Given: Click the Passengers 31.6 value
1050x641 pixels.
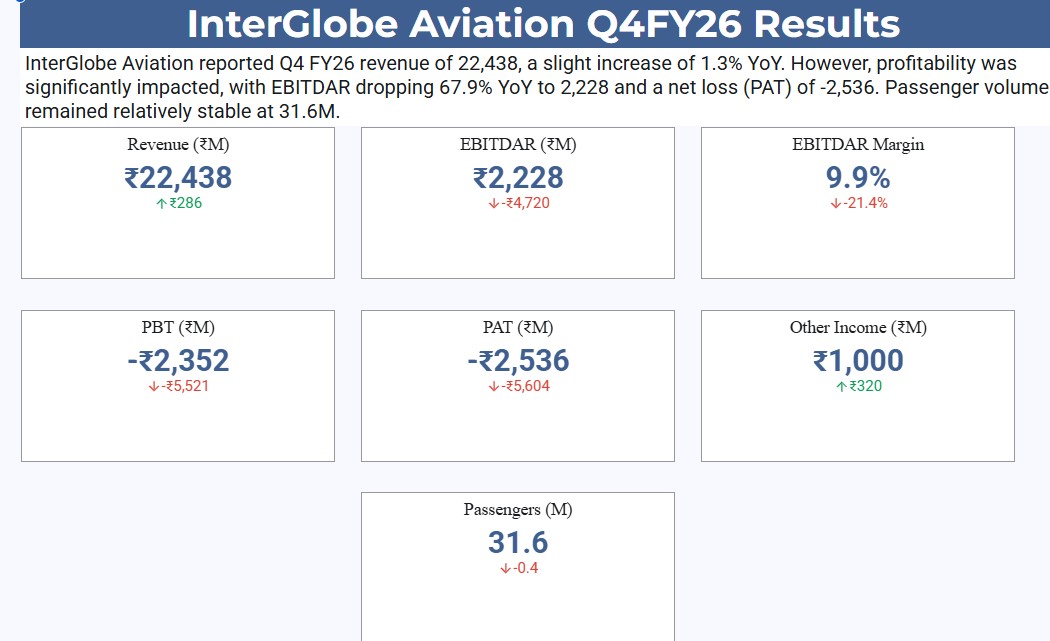Looking at the screenshot, I should (x=518, y=543).
